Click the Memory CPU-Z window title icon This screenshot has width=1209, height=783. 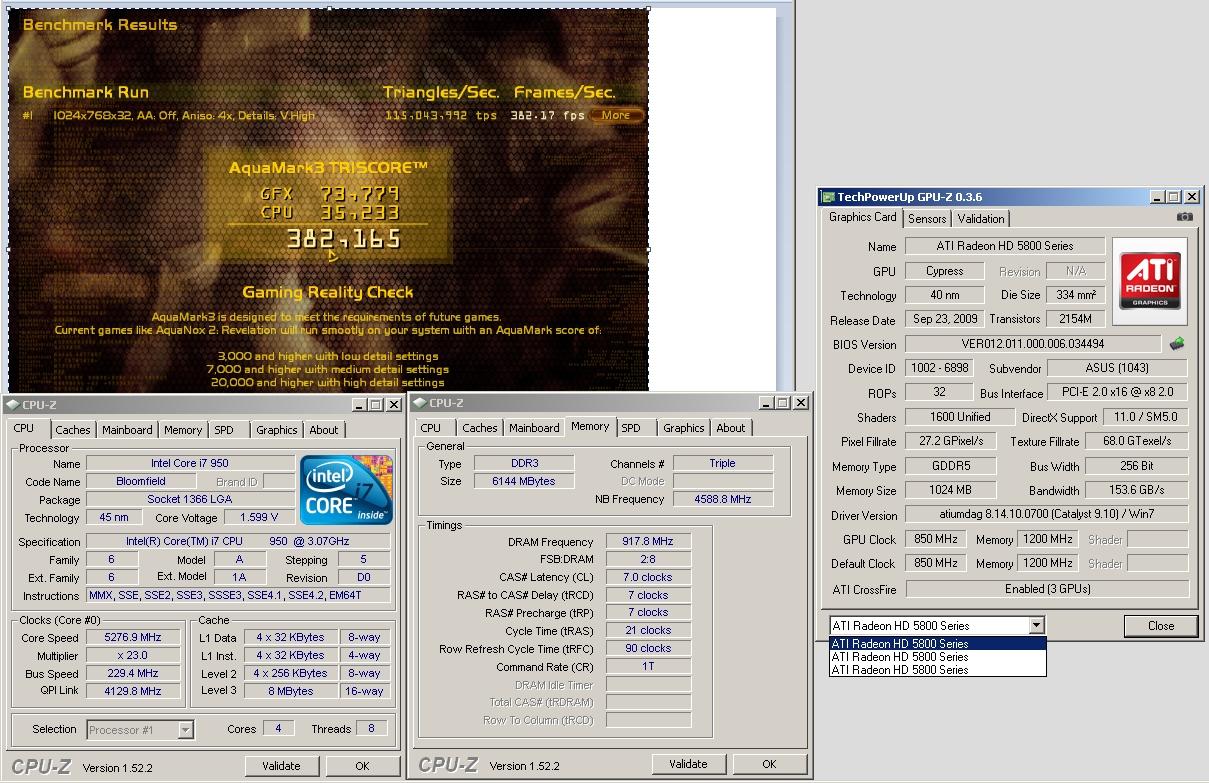[x=419, y=403]
